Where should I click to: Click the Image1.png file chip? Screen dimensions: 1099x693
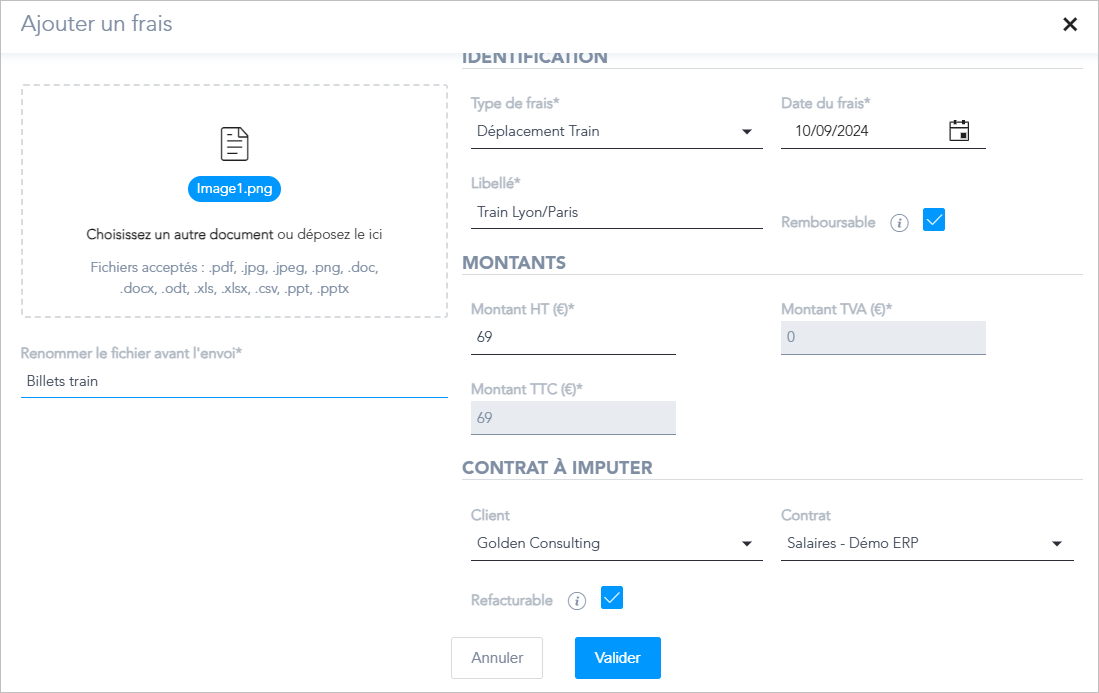point(234,188)
